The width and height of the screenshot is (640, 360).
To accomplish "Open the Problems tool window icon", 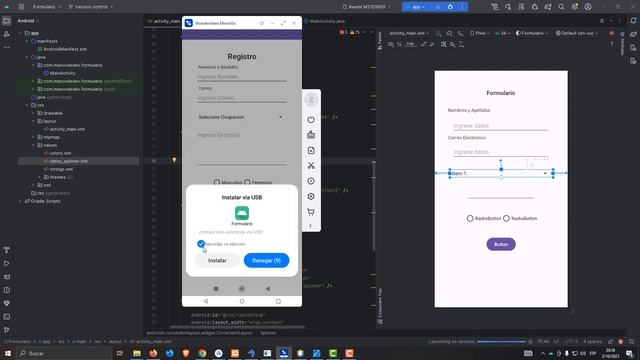I will [7, 290].
